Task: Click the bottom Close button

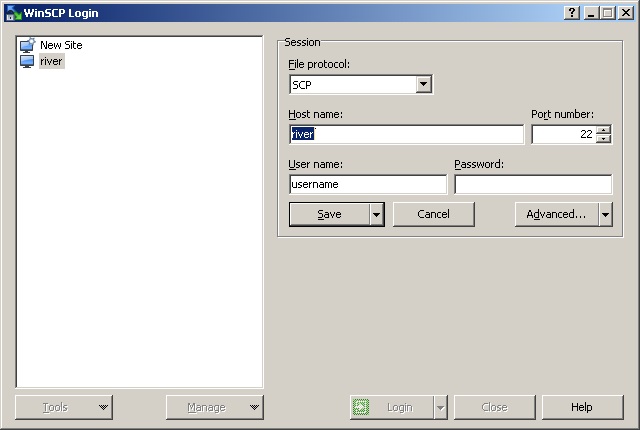Action: [x=495, y=407]
